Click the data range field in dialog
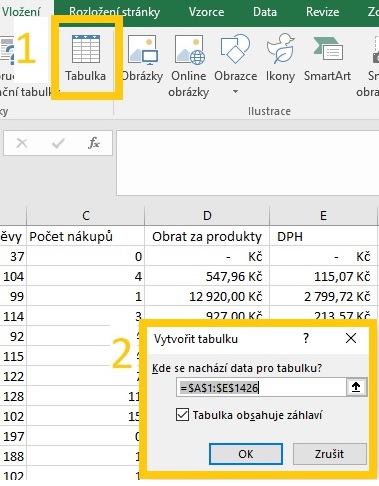The height and width of the screenshot is (486, 379). click(261, 387)
